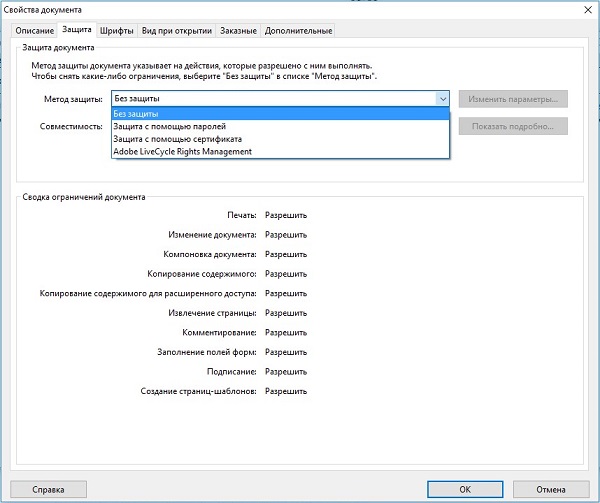
Task: Click the Метод защиты label
Action: [73, 99]
